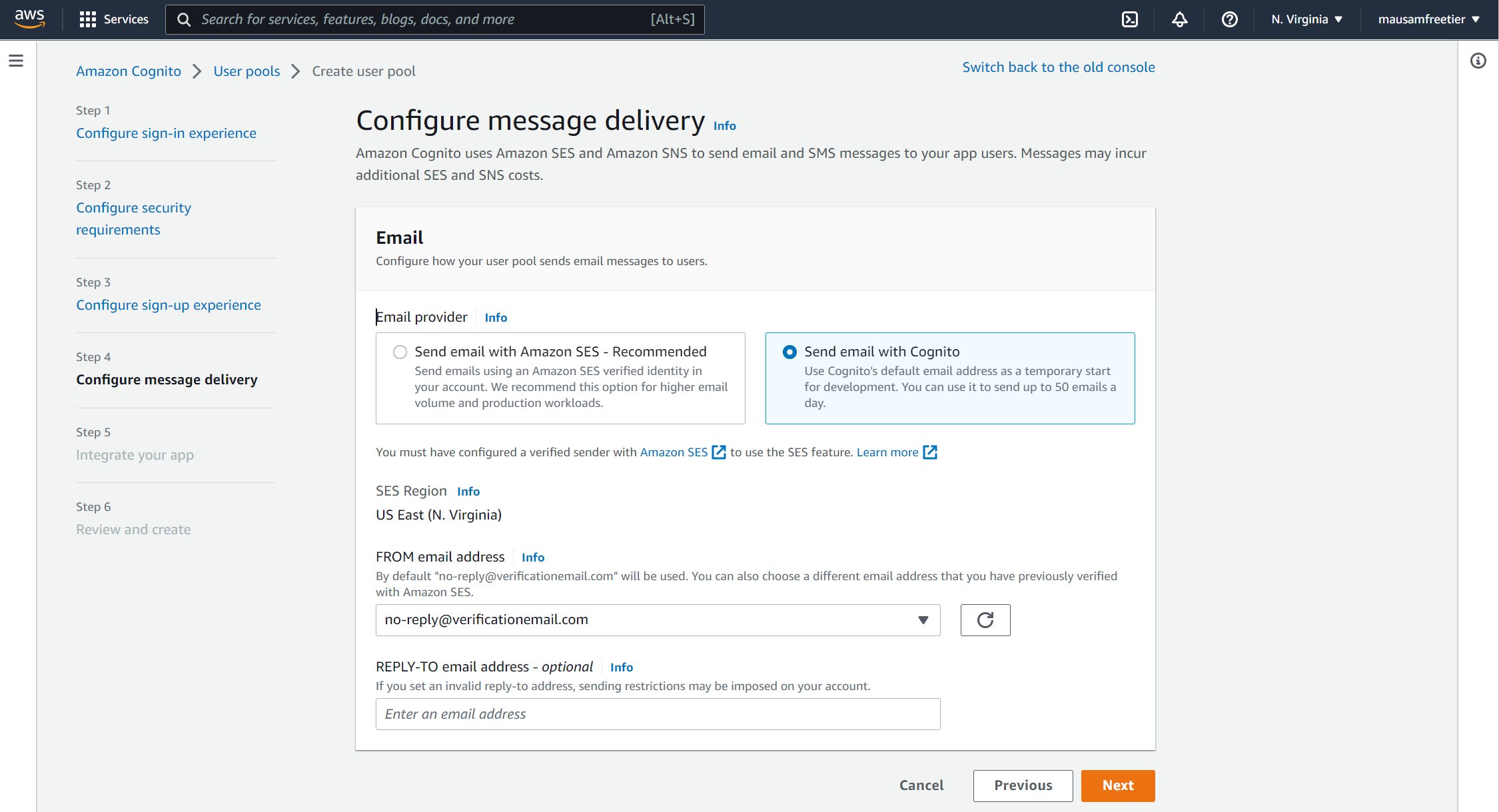Screen dimensions: 1499x812
Task: Open the FROM email address dropdown
Action: pos(658,620)
